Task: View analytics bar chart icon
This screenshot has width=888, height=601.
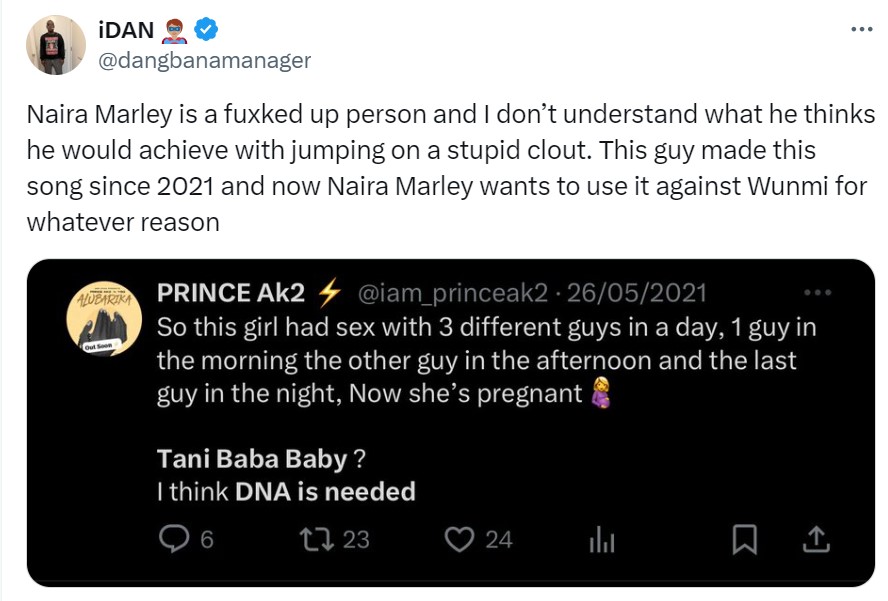Action: [x=601, y=541]
